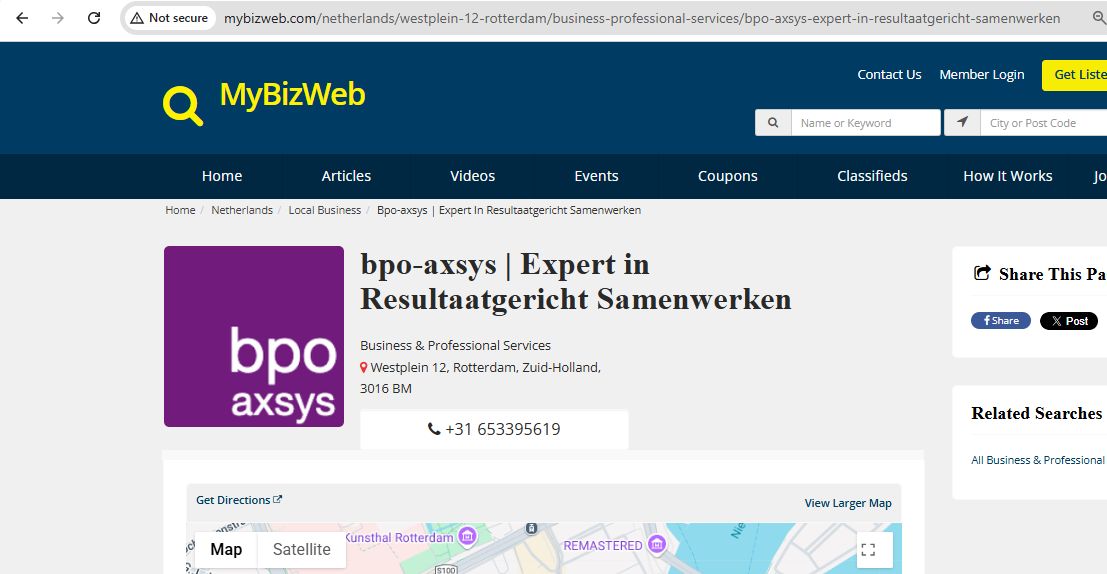The height and width of the screenshot is (574, 1107).
Task: Call +31 653395619 phone button
Action: pyautogui.click(x=494, y=429)
